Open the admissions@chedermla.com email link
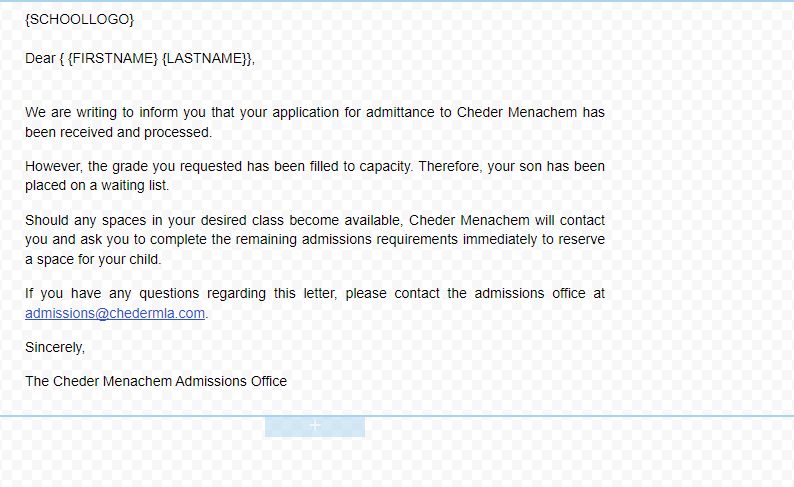Viewport: 794px width, 487px height. pos(115,313)
